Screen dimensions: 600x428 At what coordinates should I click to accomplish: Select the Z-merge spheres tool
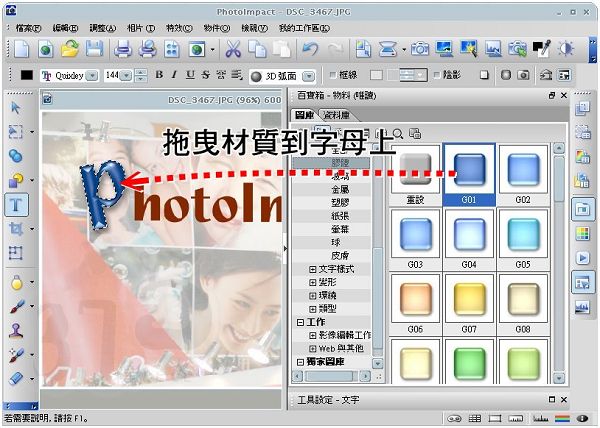click(x=16, y=156)
